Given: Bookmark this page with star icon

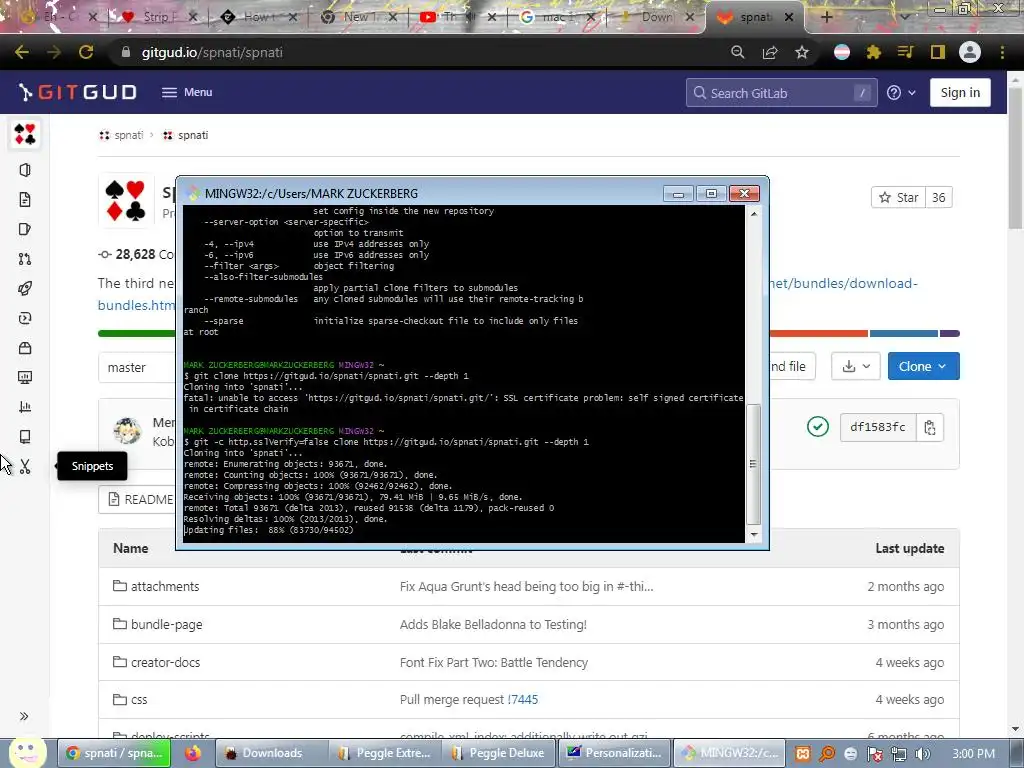Looking at the screenshot, I should [802, 52].
